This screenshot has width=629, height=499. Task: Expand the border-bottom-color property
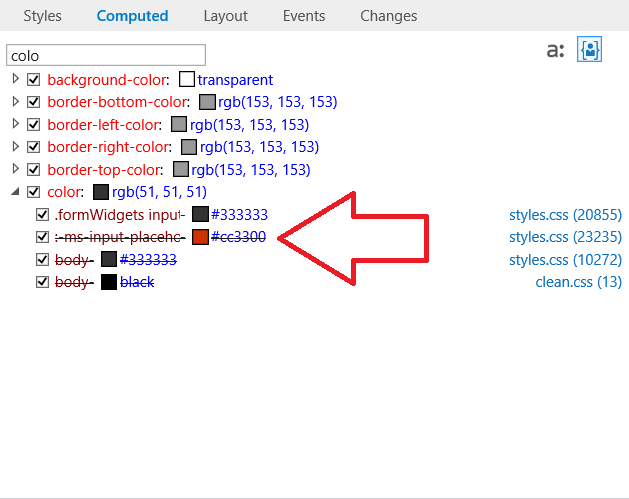tap(16, 101)
